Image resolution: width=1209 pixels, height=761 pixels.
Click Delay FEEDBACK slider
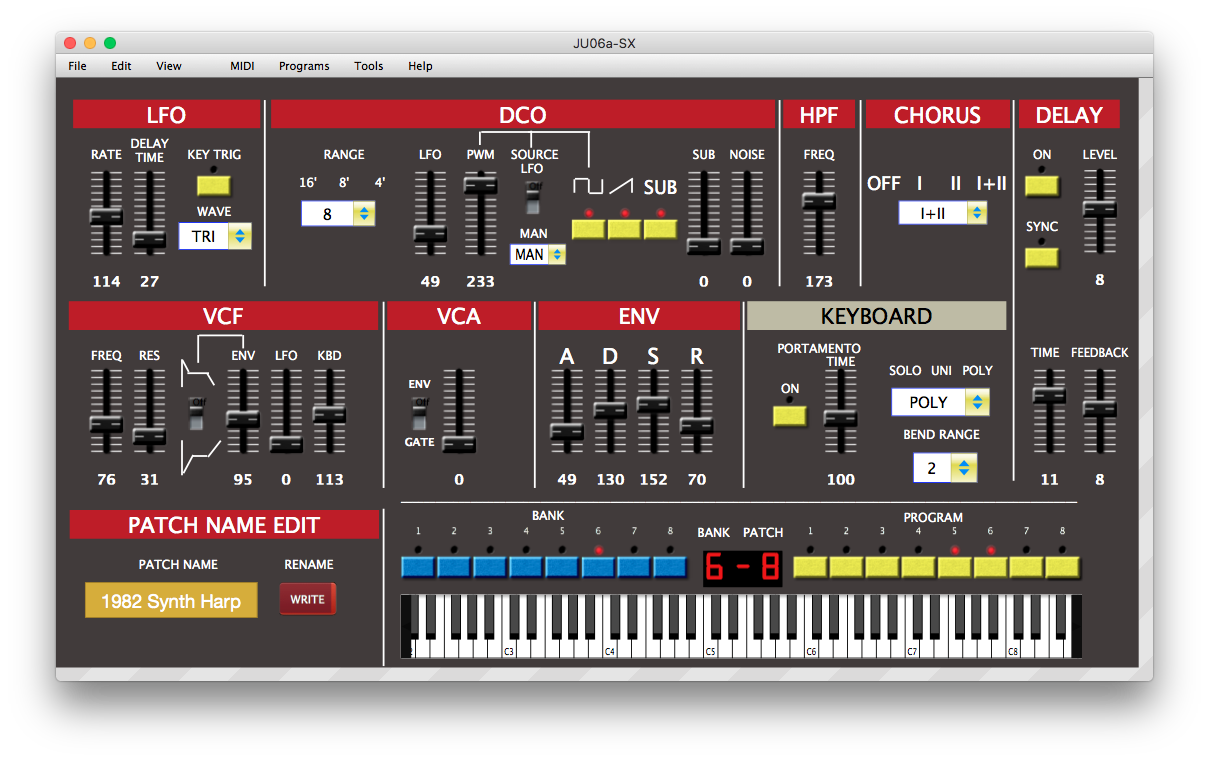tap(1099, 411)
